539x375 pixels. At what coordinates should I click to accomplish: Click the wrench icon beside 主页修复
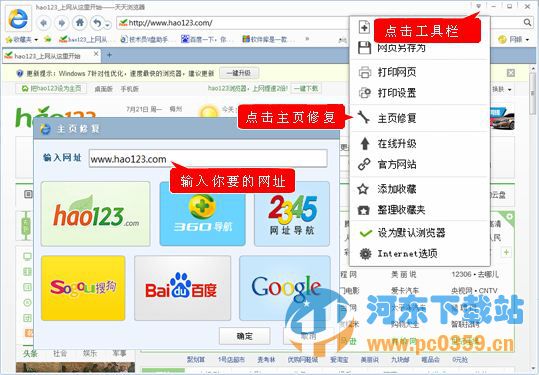click(364, 118)
